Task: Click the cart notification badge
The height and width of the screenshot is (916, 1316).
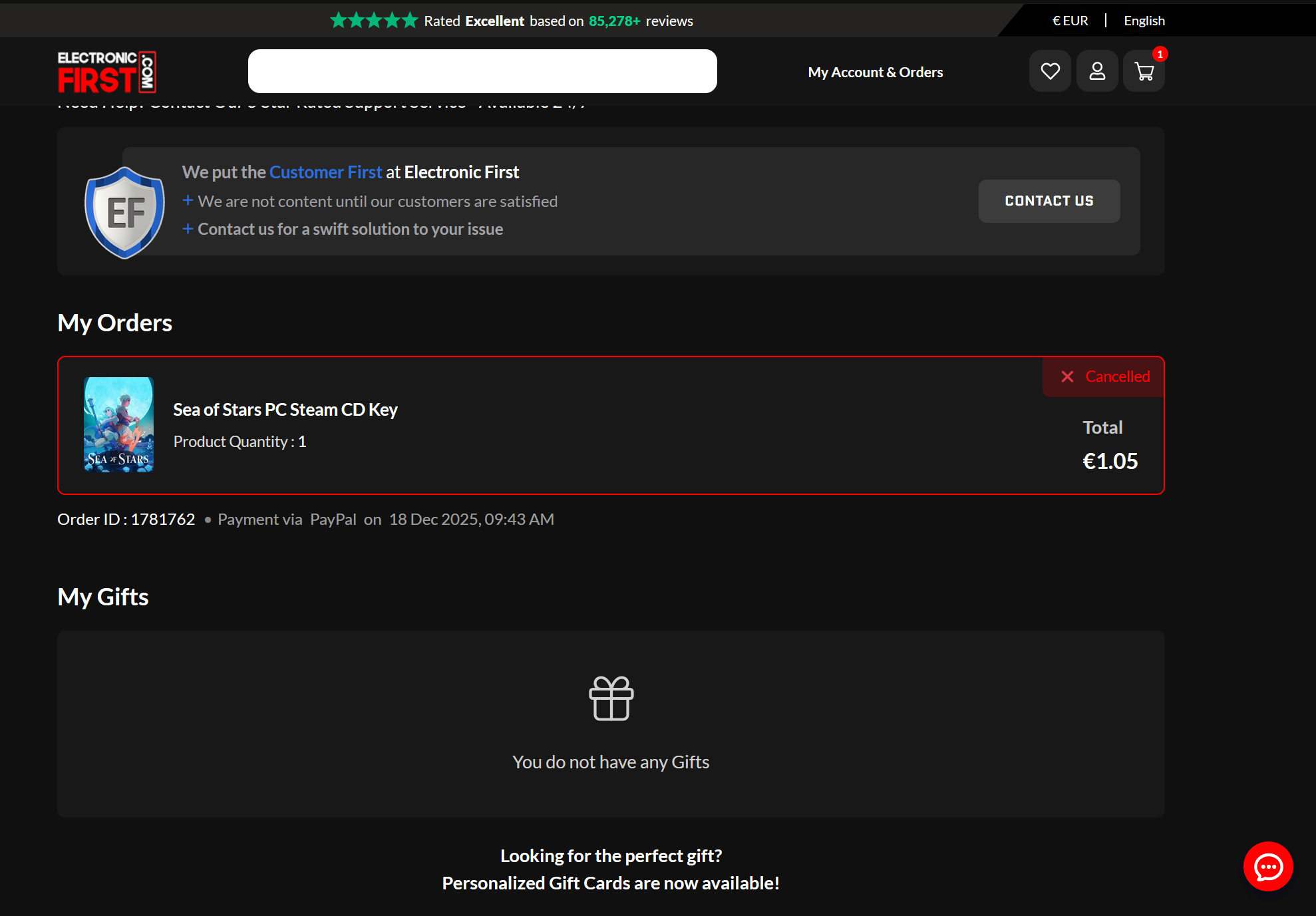Action: coord(1160,55)
